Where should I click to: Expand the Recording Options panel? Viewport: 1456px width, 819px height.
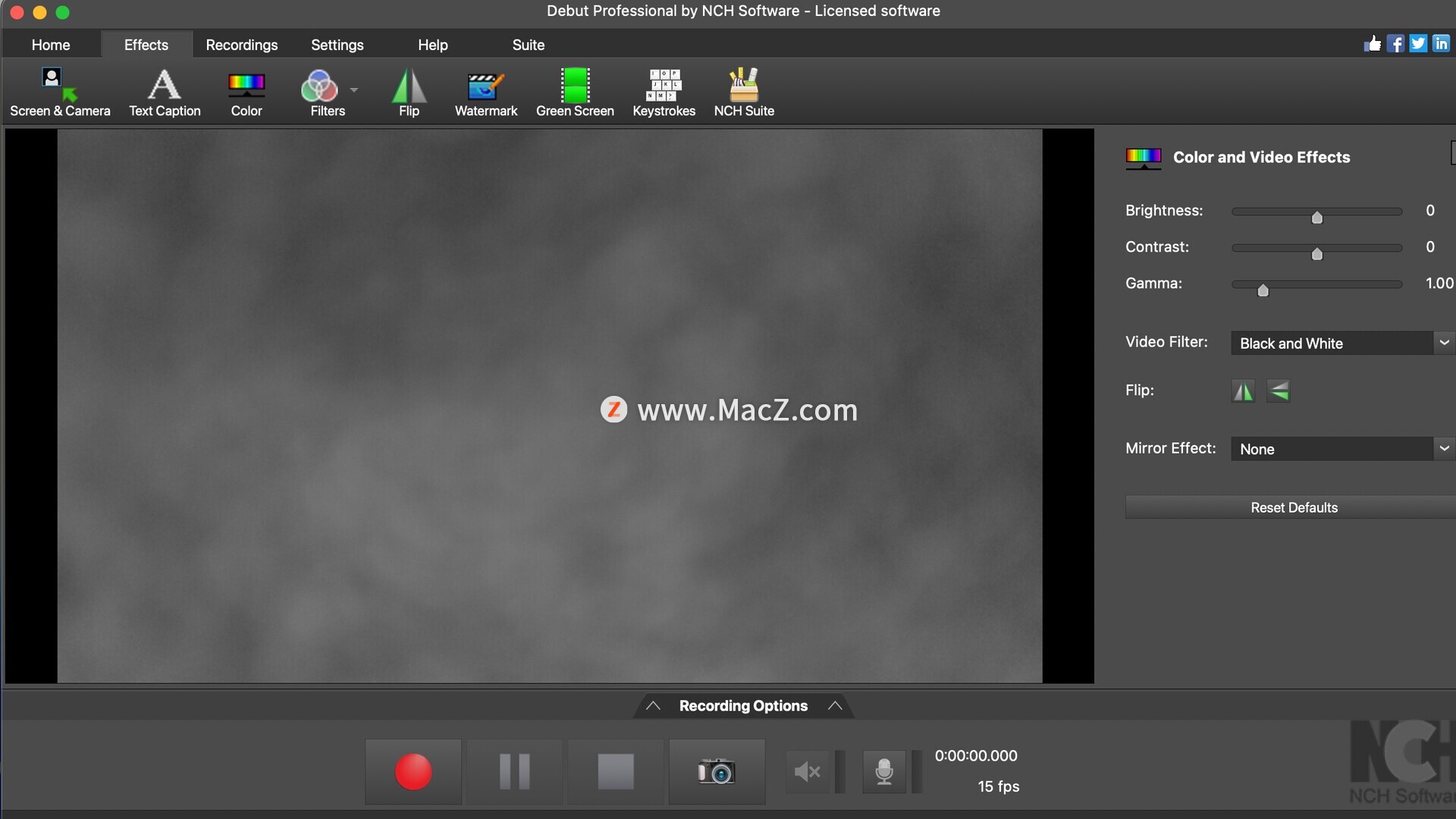click(x=743, y=706)
